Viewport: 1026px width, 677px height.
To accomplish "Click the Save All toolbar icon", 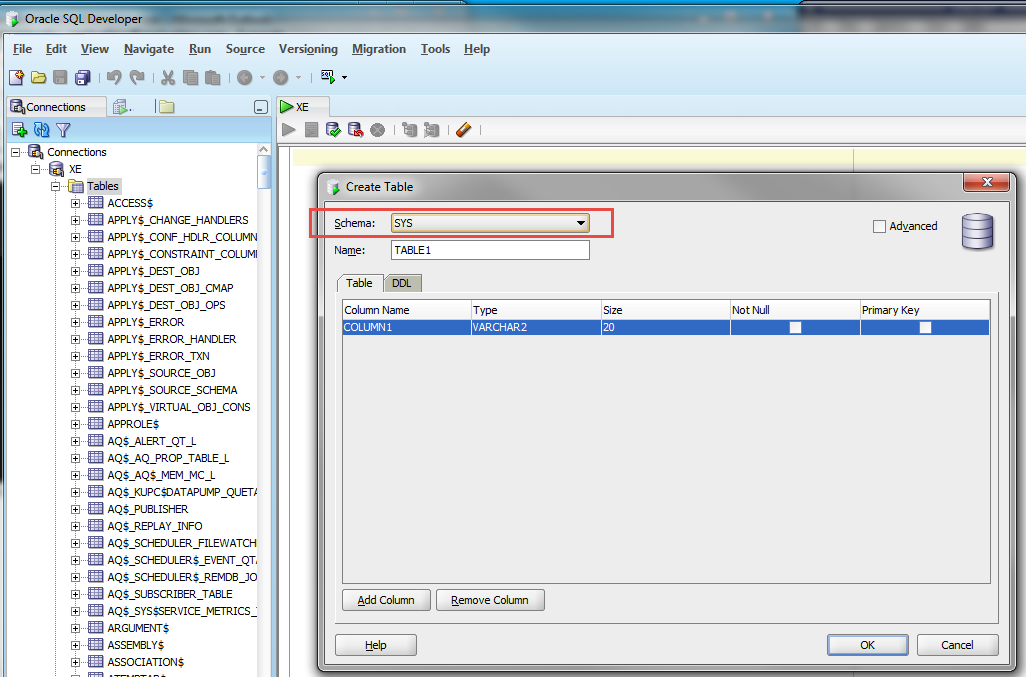I will (82, 78).
